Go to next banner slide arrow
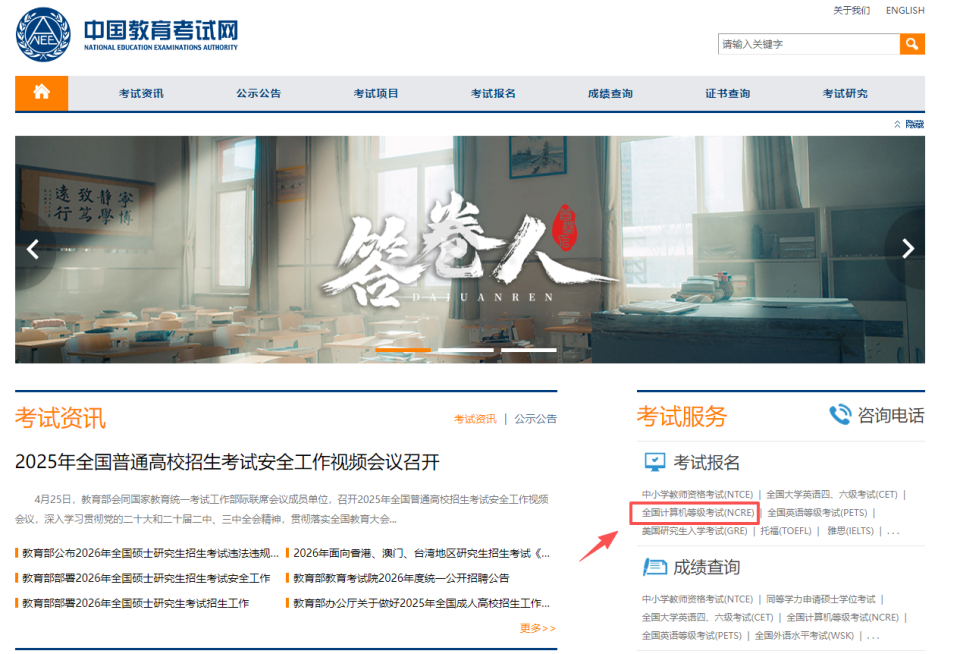This screenshot has height=654, width=960. pyautogui.click(x=908, y=248)
